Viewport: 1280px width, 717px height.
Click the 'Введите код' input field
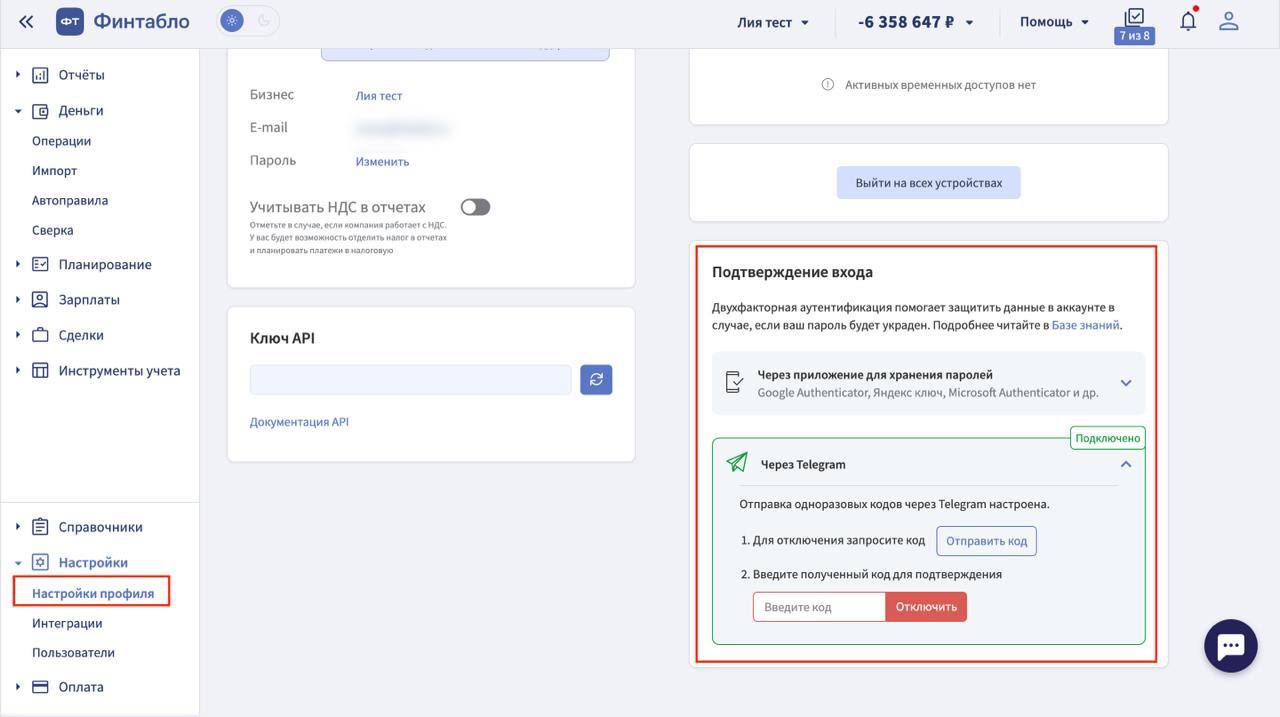click(819, 607)
